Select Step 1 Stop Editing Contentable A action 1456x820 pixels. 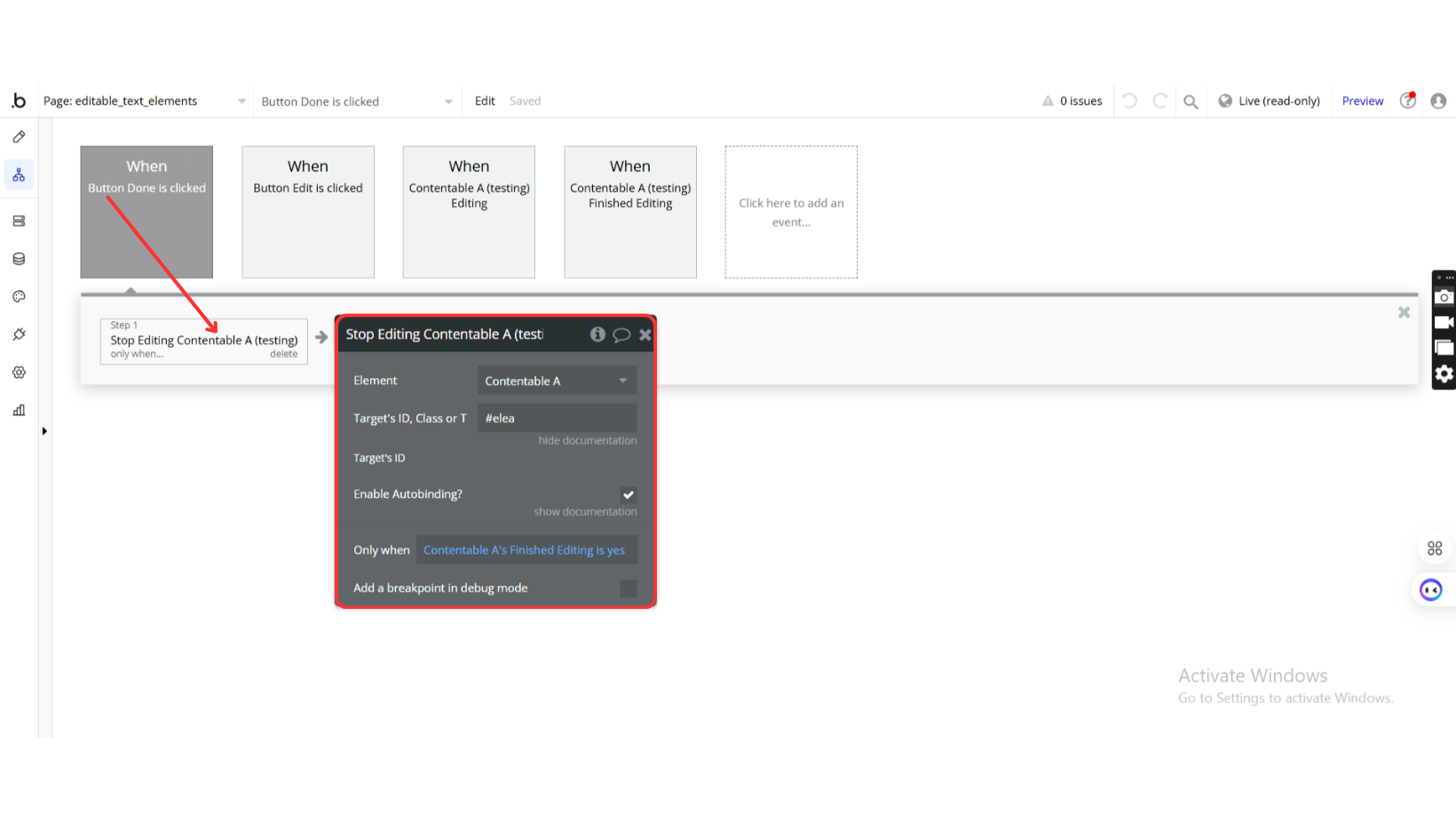pos(204,341)
